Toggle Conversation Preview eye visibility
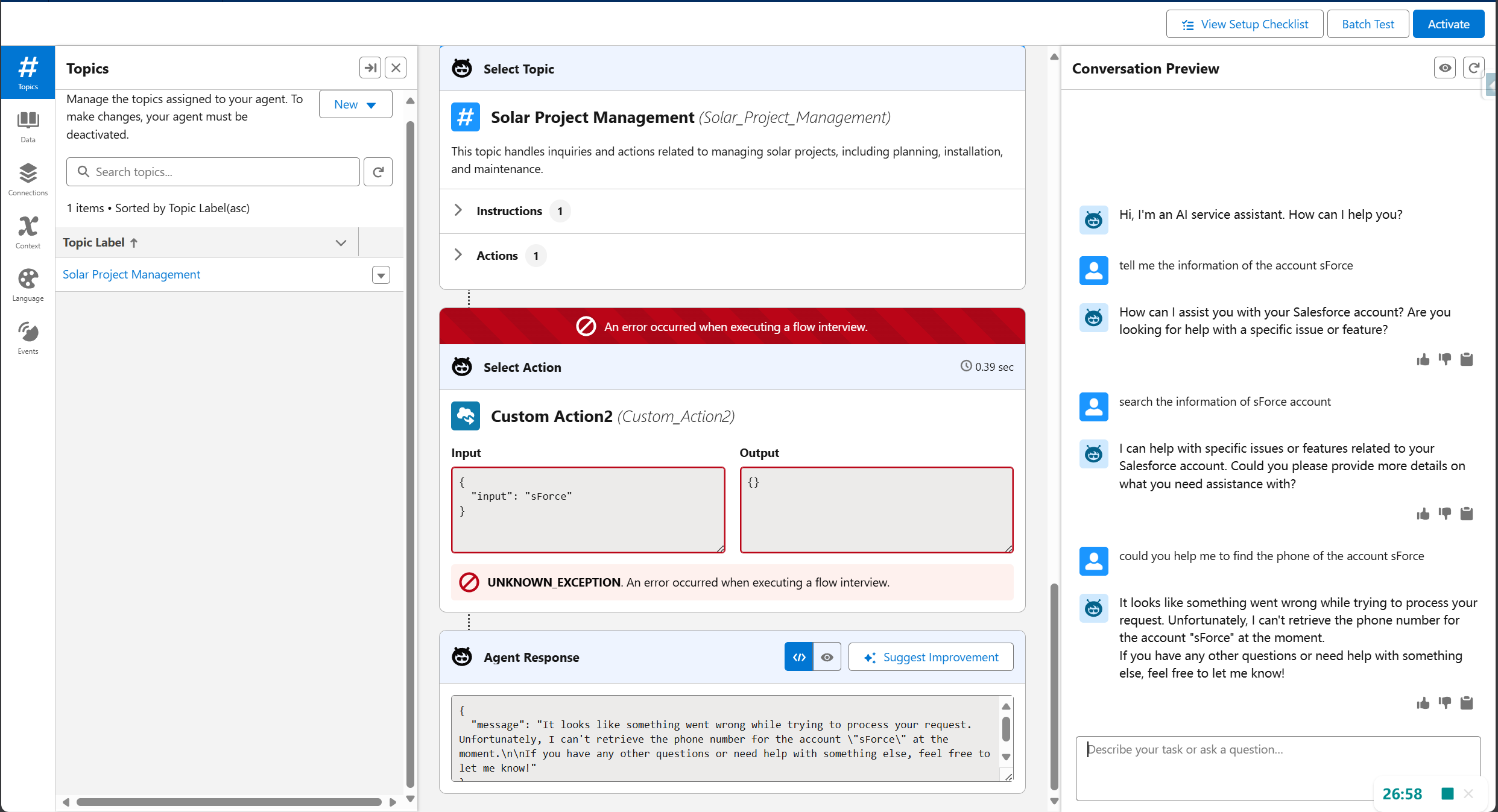 click(1445, 68)
